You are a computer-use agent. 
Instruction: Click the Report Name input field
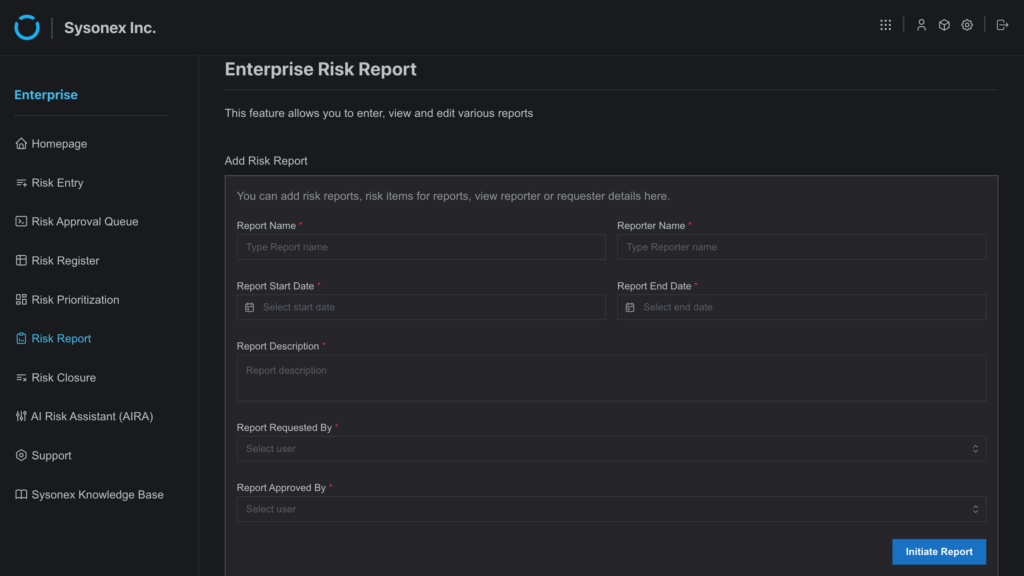coord(421,247)
